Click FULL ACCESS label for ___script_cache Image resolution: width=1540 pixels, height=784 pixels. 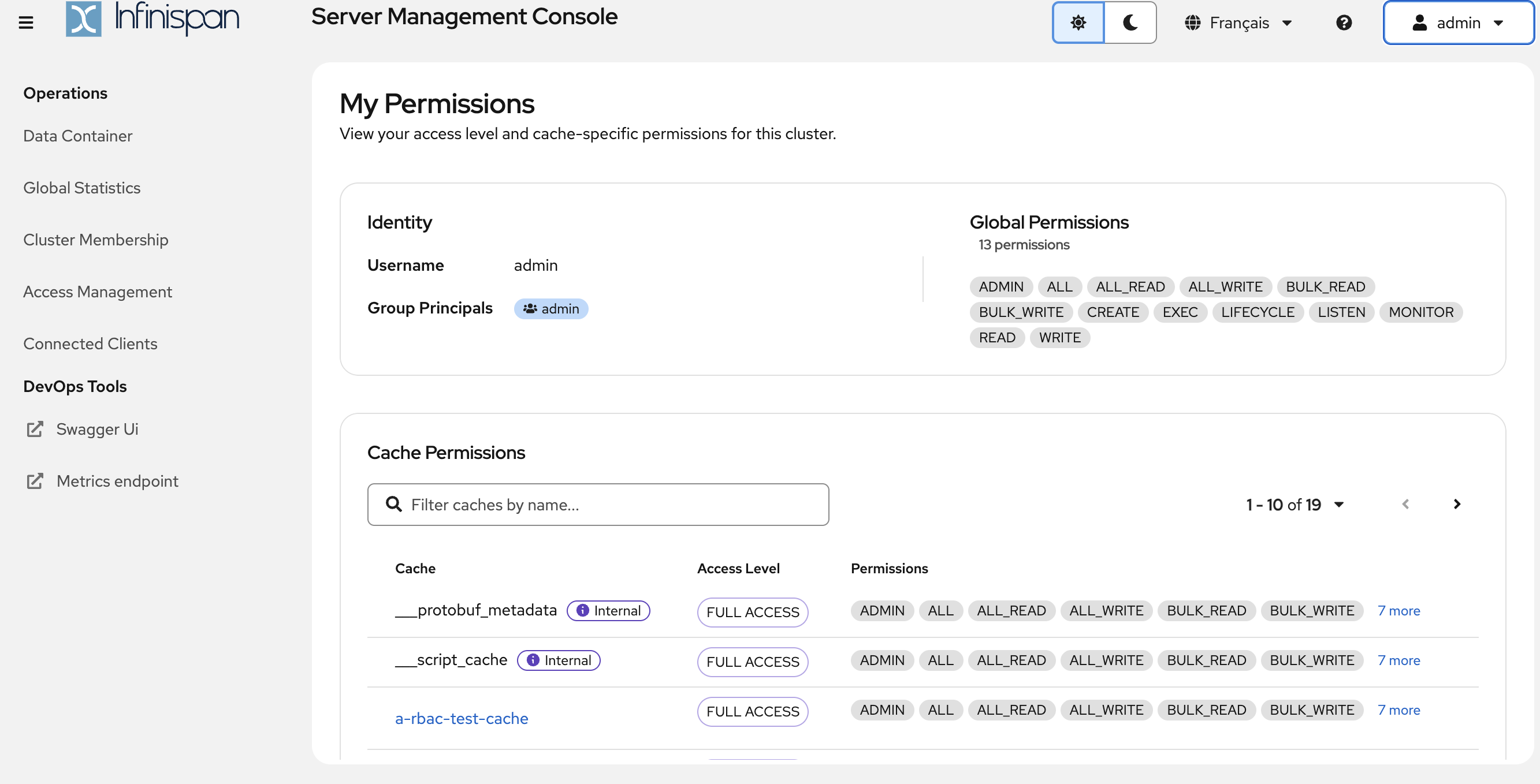click(753, 662)
